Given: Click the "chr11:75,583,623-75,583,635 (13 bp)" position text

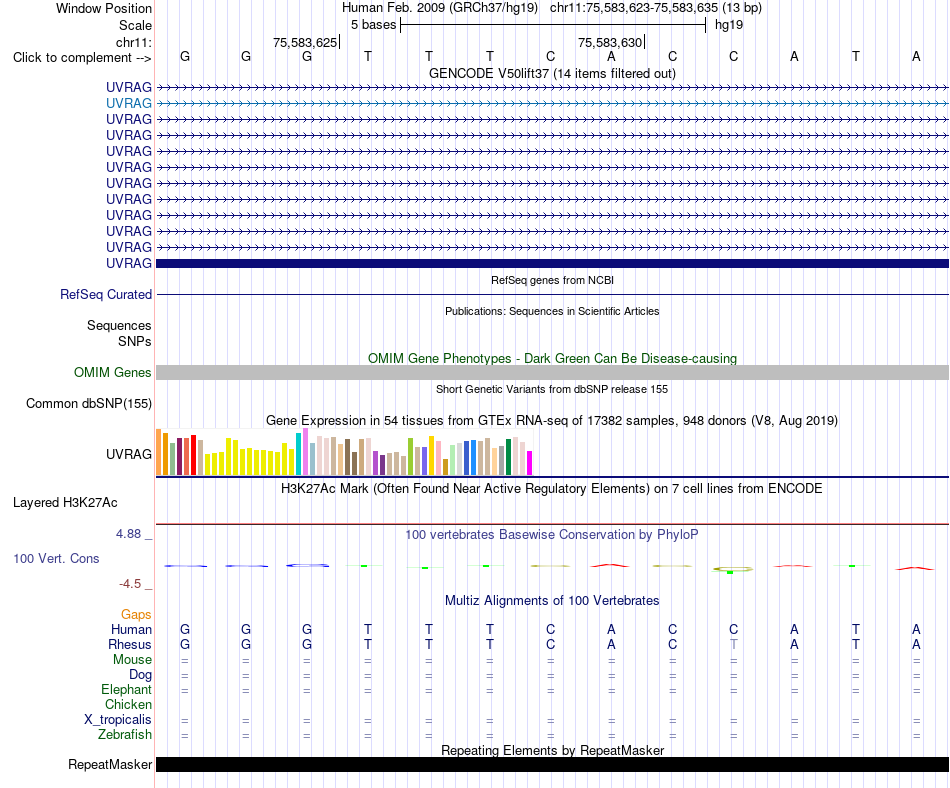Looking at the screenshot, I should click(656, 8).
